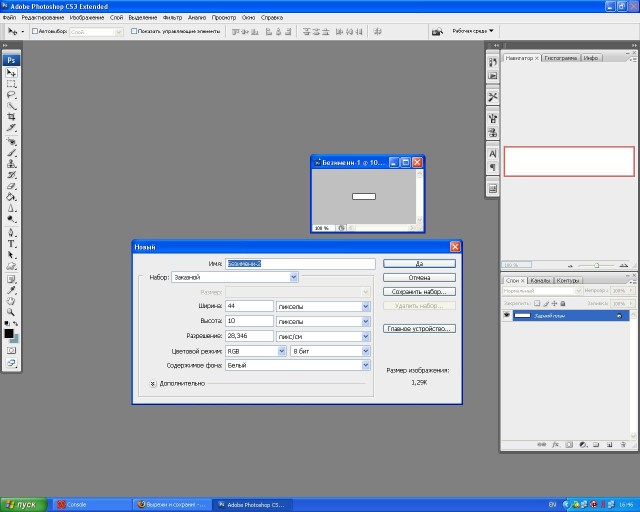Click the trash icon in the Layers panel

pos(623,445)
